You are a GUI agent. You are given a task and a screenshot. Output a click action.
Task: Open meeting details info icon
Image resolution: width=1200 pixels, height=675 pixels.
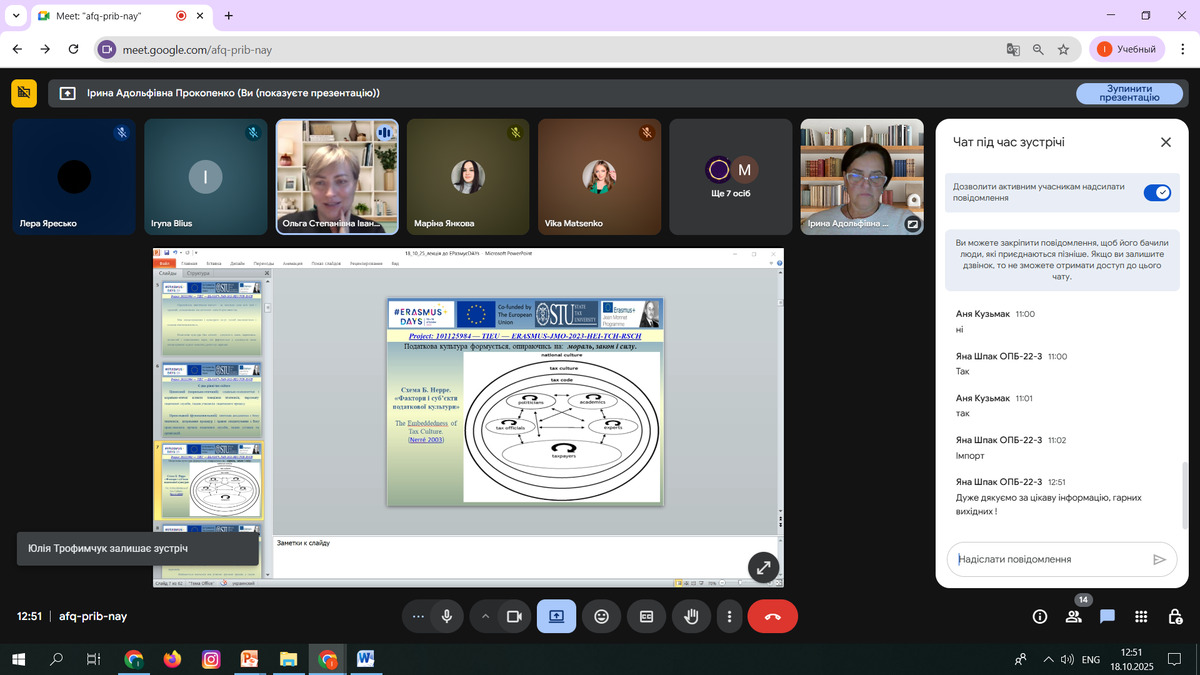[1039, 617]
